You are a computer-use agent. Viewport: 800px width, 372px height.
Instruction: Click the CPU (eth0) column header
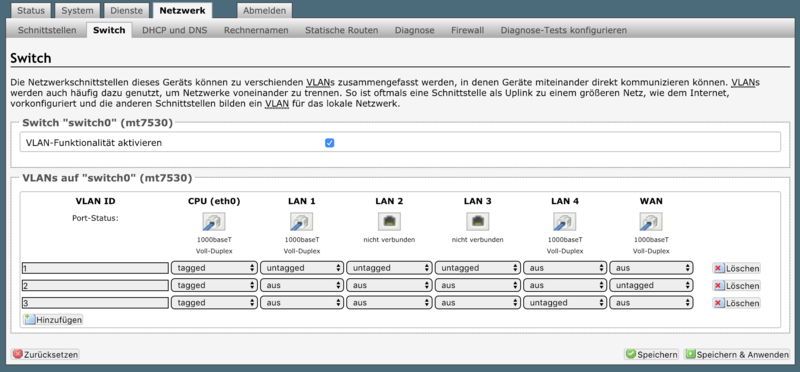coord(214,202)
